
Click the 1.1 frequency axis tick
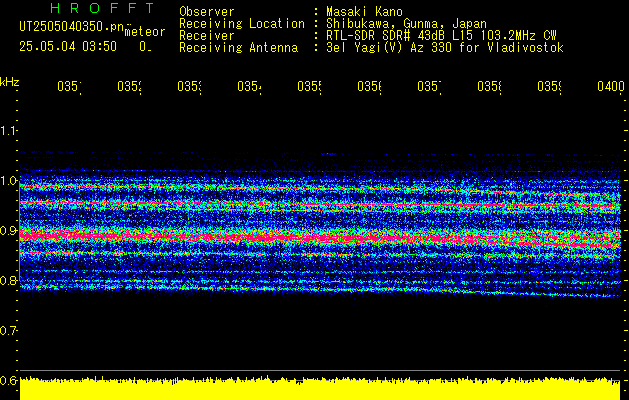[9, 130]
